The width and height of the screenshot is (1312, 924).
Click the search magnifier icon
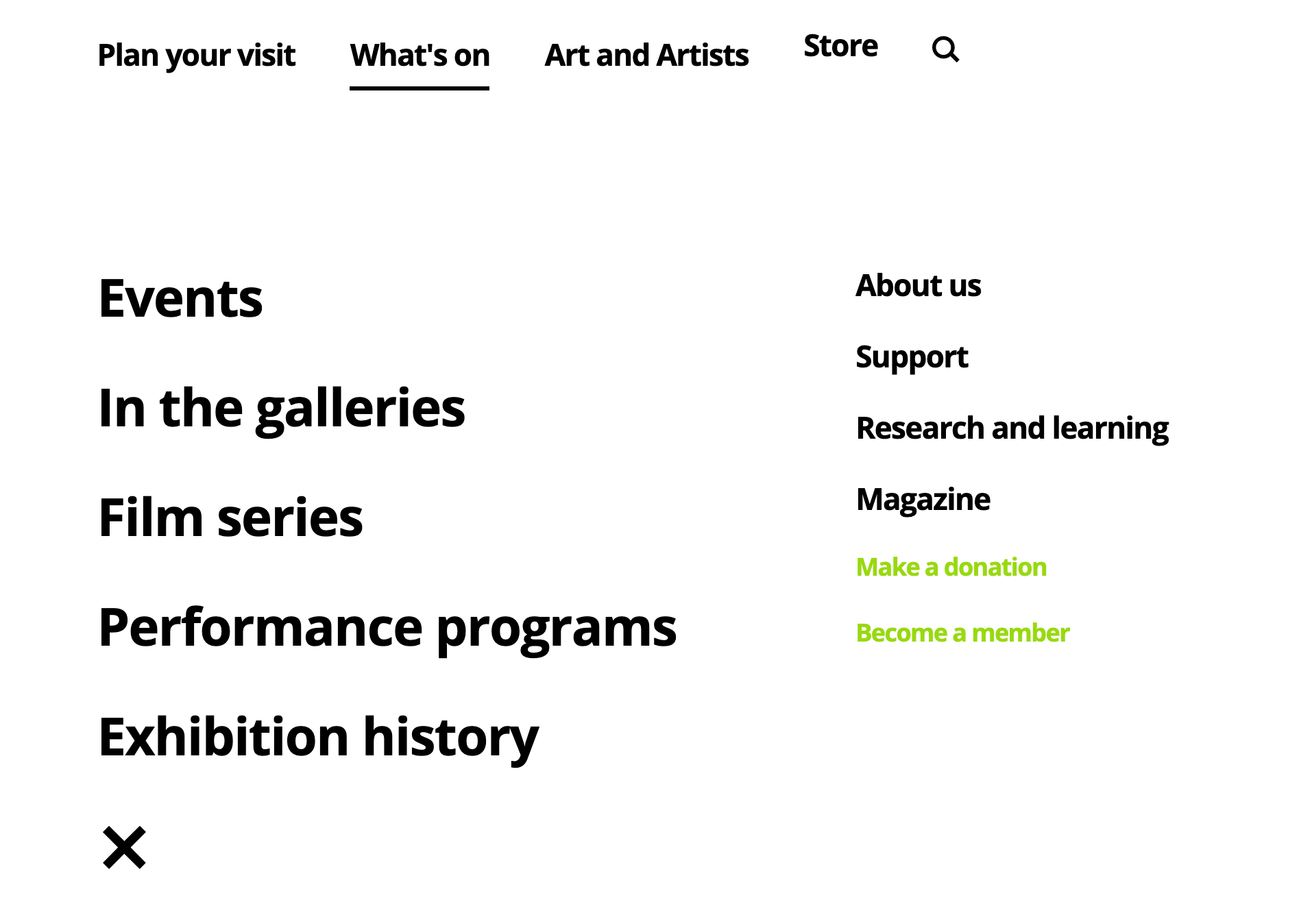click(945, 49)
